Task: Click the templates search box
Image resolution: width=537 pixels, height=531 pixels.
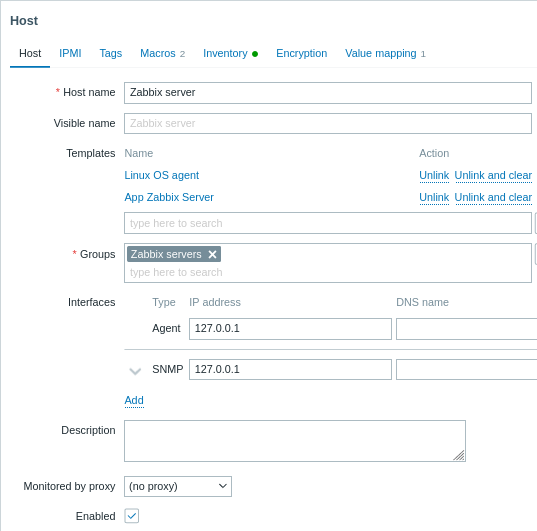Action: pos(328,223)
